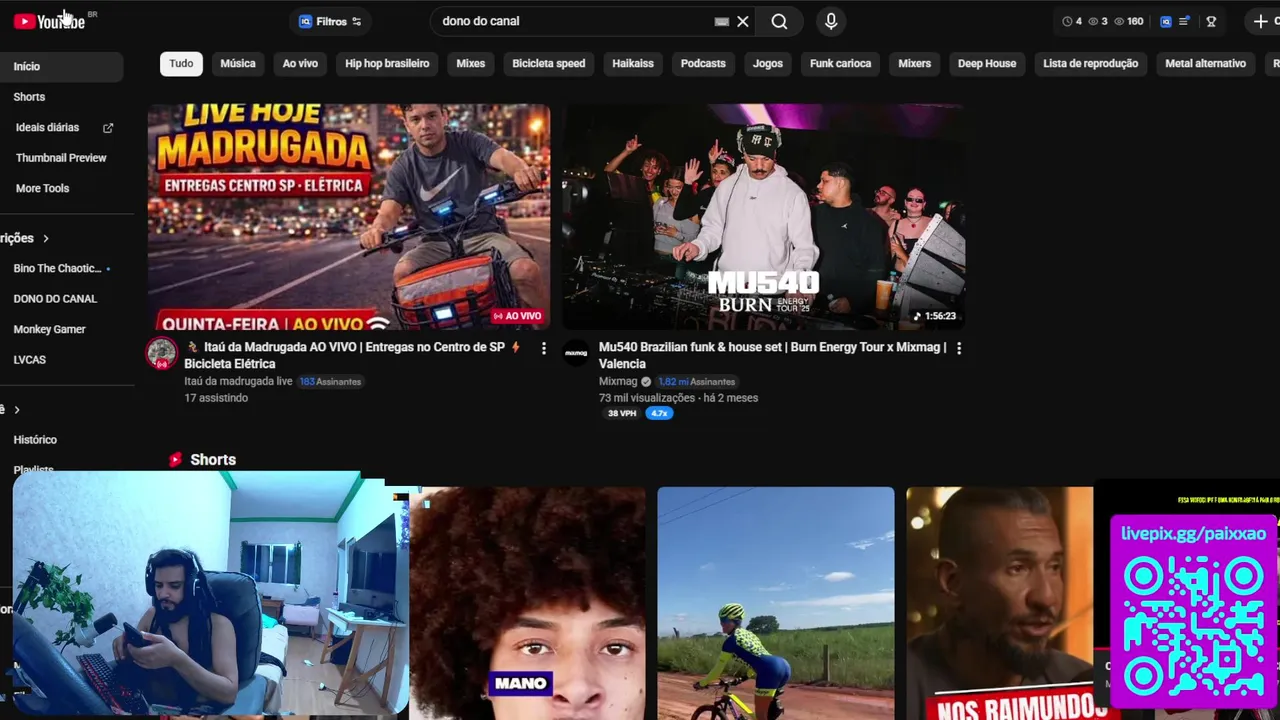This screenshot has width=1280, height=720.
Task: Open the on-screen keyboard icon in search
Action: pyautogui.click(x=722, y=21)
